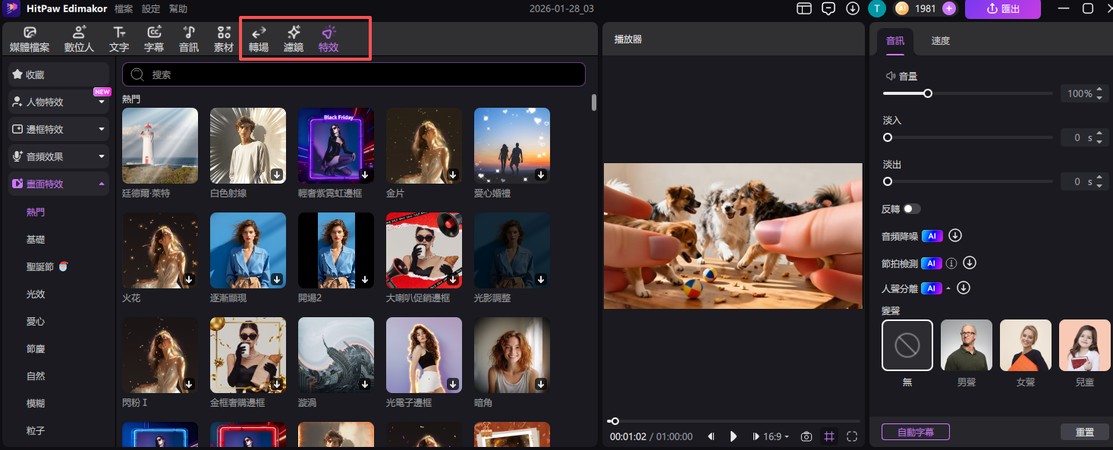Open the 音訊 audio library panel
The image size is (1113, 450).
click(x=189, y=39)
